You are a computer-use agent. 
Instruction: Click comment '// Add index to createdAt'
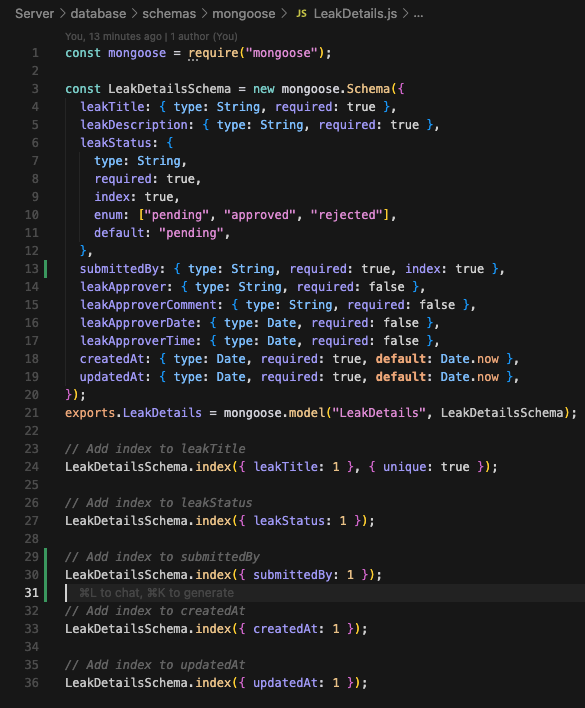point(155,610)
